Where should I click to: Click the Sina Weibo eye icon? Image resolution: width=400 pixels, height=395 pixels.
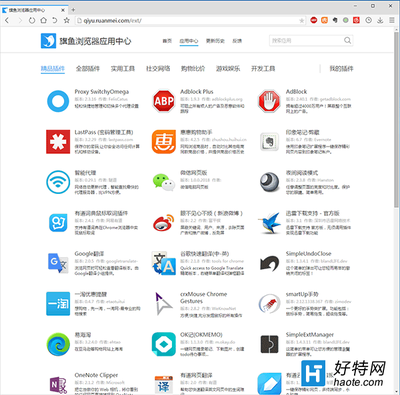pyautogui.click(x=164, y=223)
